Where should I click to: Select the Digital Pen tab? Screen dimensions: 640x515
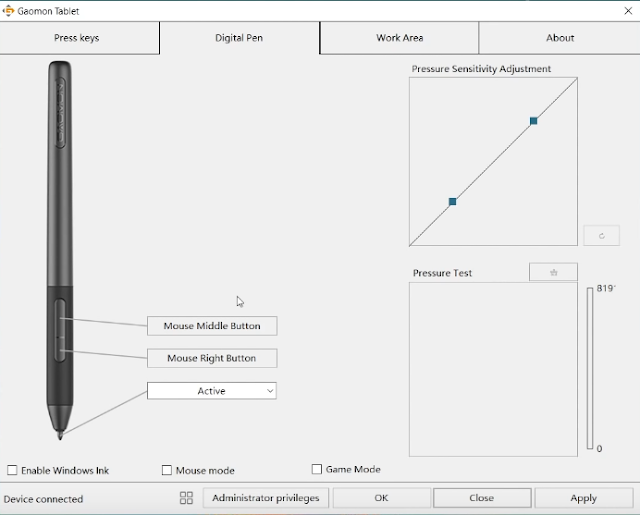[239, 38]
